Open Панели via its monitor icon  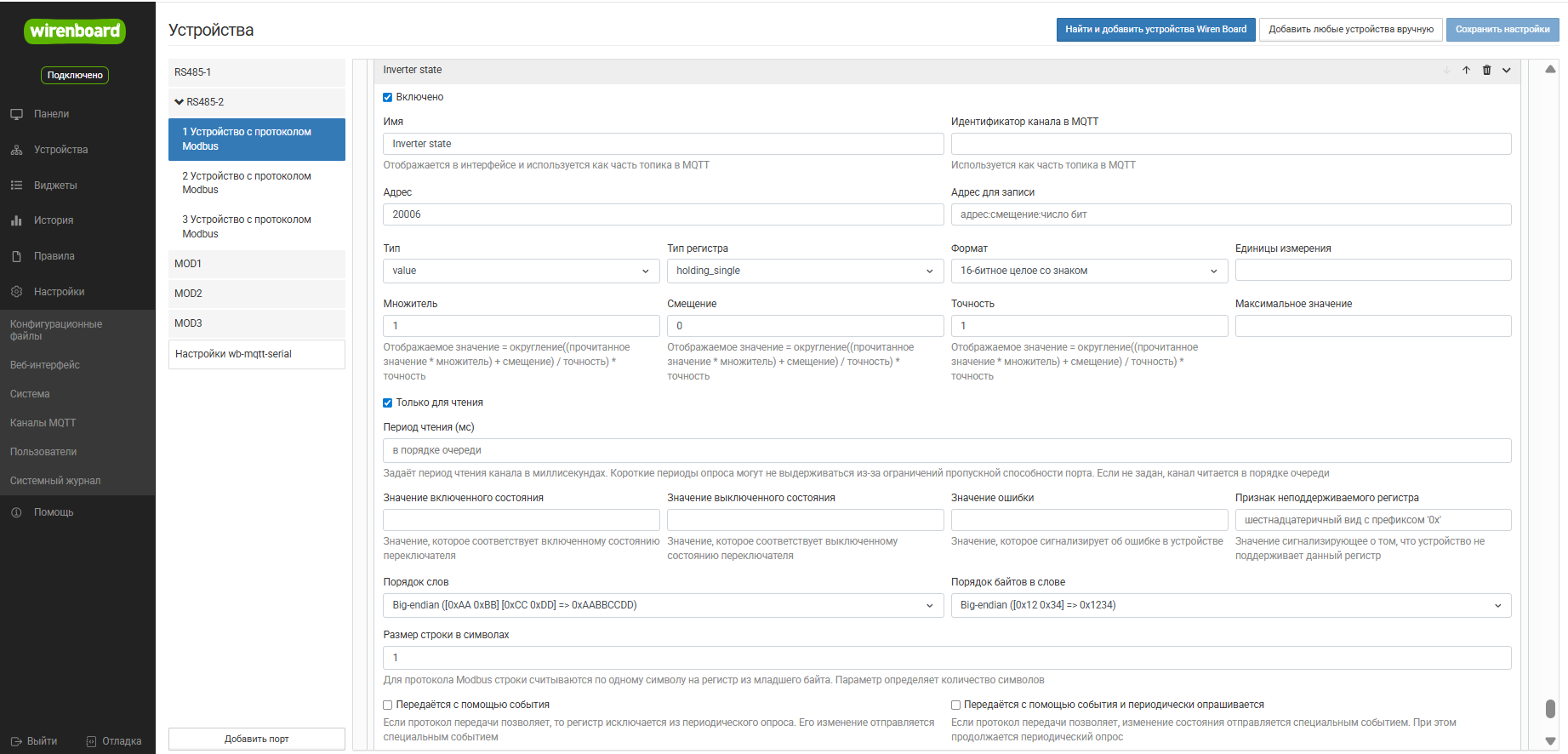point(16,114)
